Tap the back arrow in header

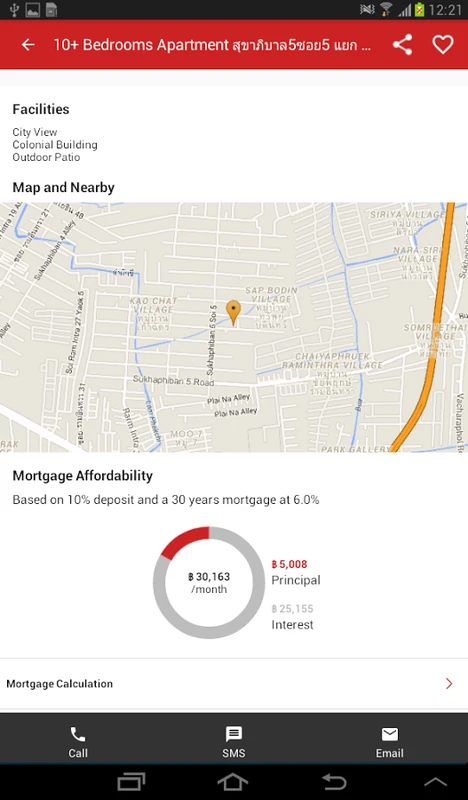point(28,45)
